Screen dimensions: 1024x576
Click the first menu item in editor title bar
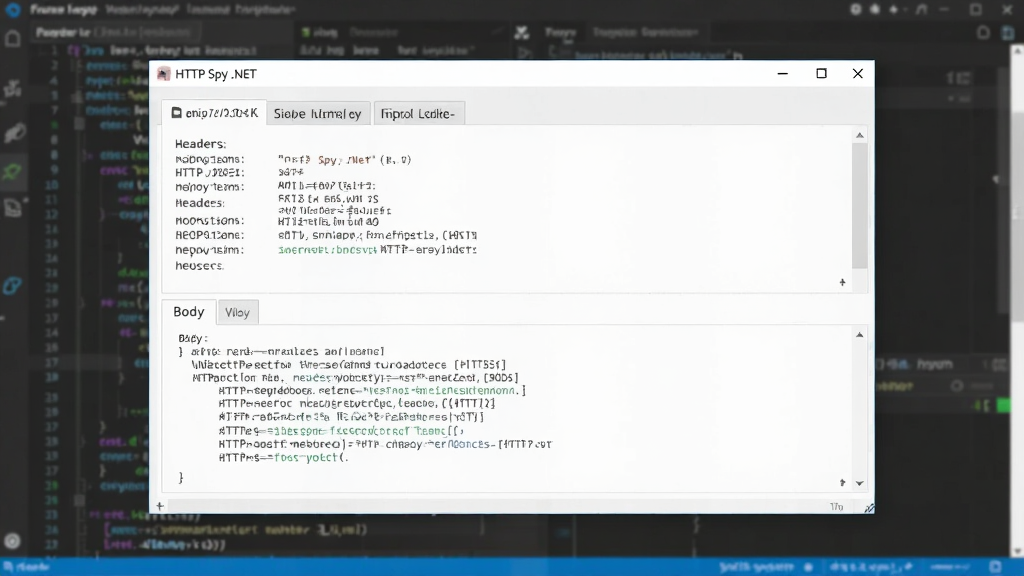click(x=63, y=10)
